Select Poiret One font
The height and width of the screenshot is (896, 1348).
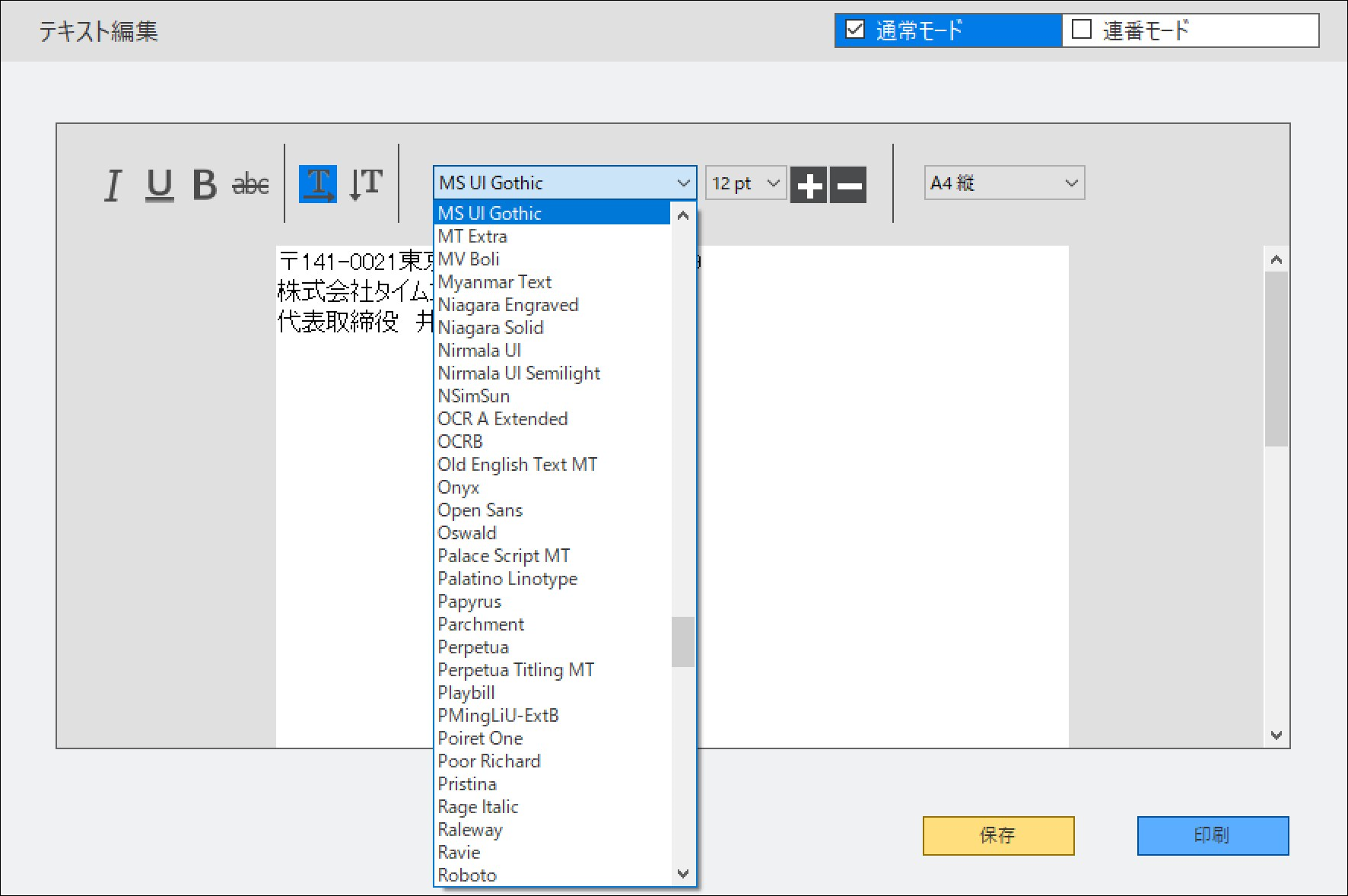point(553,738)
